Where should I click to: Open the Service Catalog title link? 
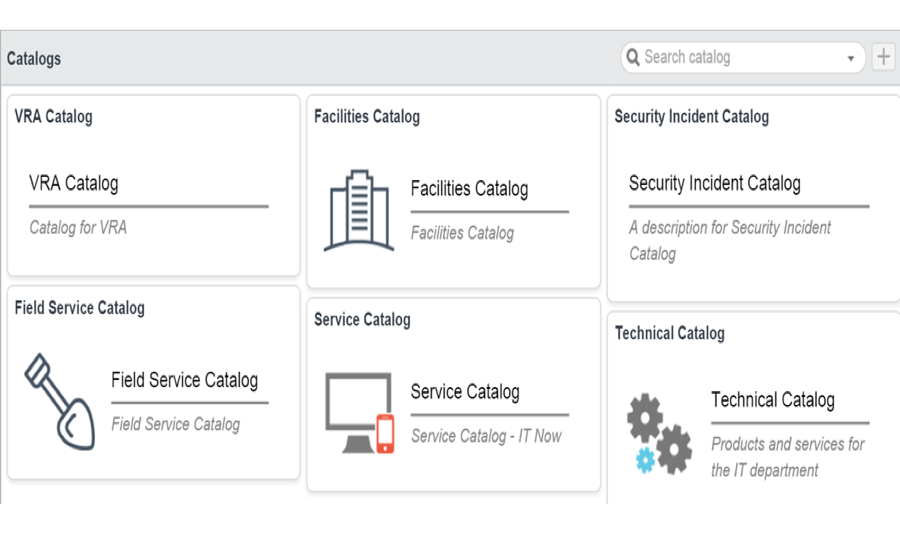(x=465, y=392)
